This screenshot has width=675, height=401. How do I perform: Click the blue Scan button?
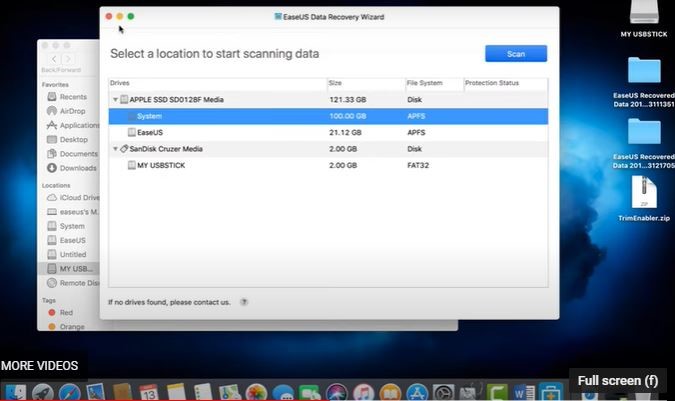(516, 54)
